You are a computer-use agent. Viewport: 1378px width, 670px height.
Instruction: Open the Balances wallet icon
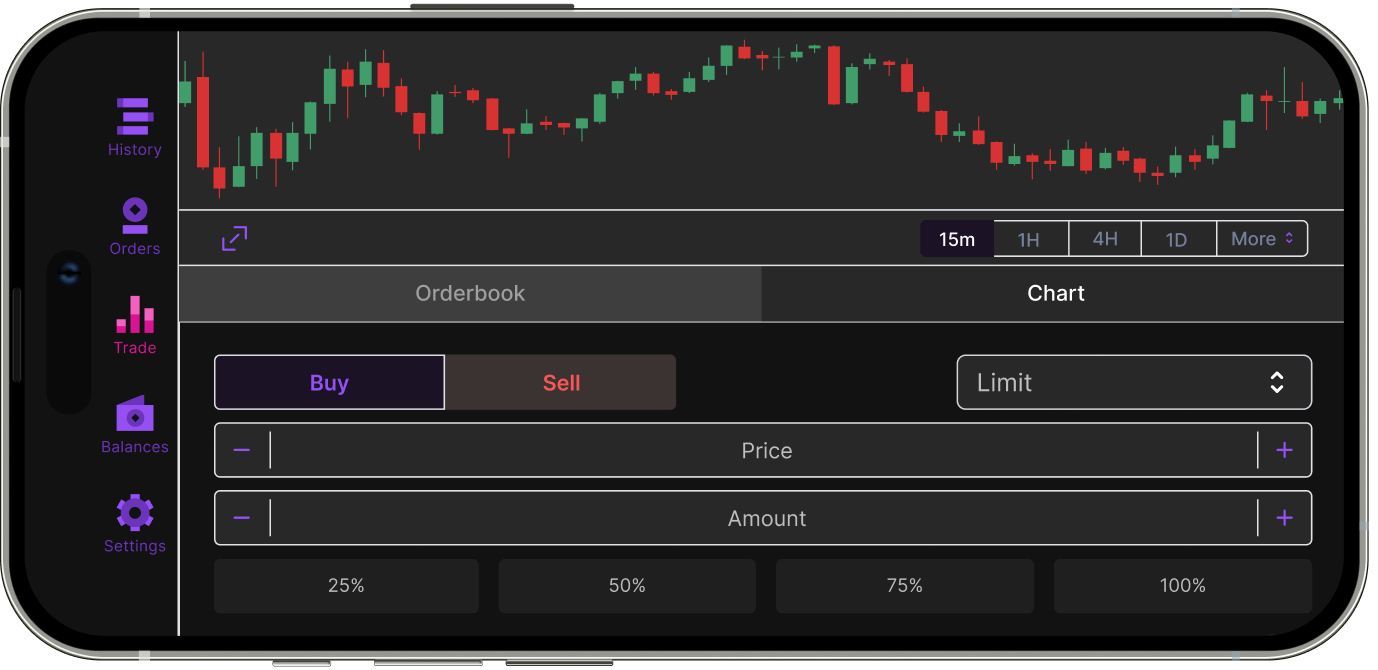click(134, 413)
